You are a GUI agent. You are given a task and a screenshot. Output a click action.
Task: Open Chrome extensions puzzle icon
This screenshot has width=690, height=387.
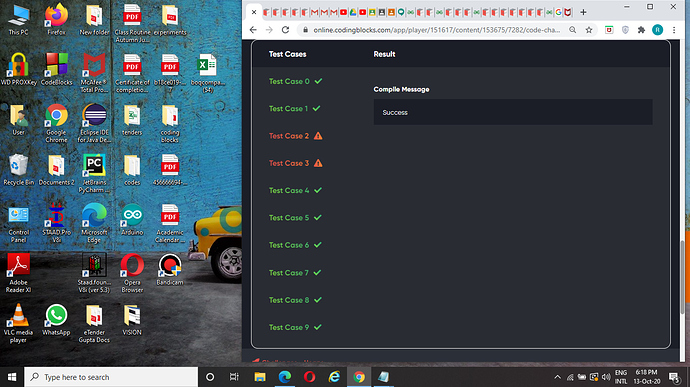[x=641, y=30]
